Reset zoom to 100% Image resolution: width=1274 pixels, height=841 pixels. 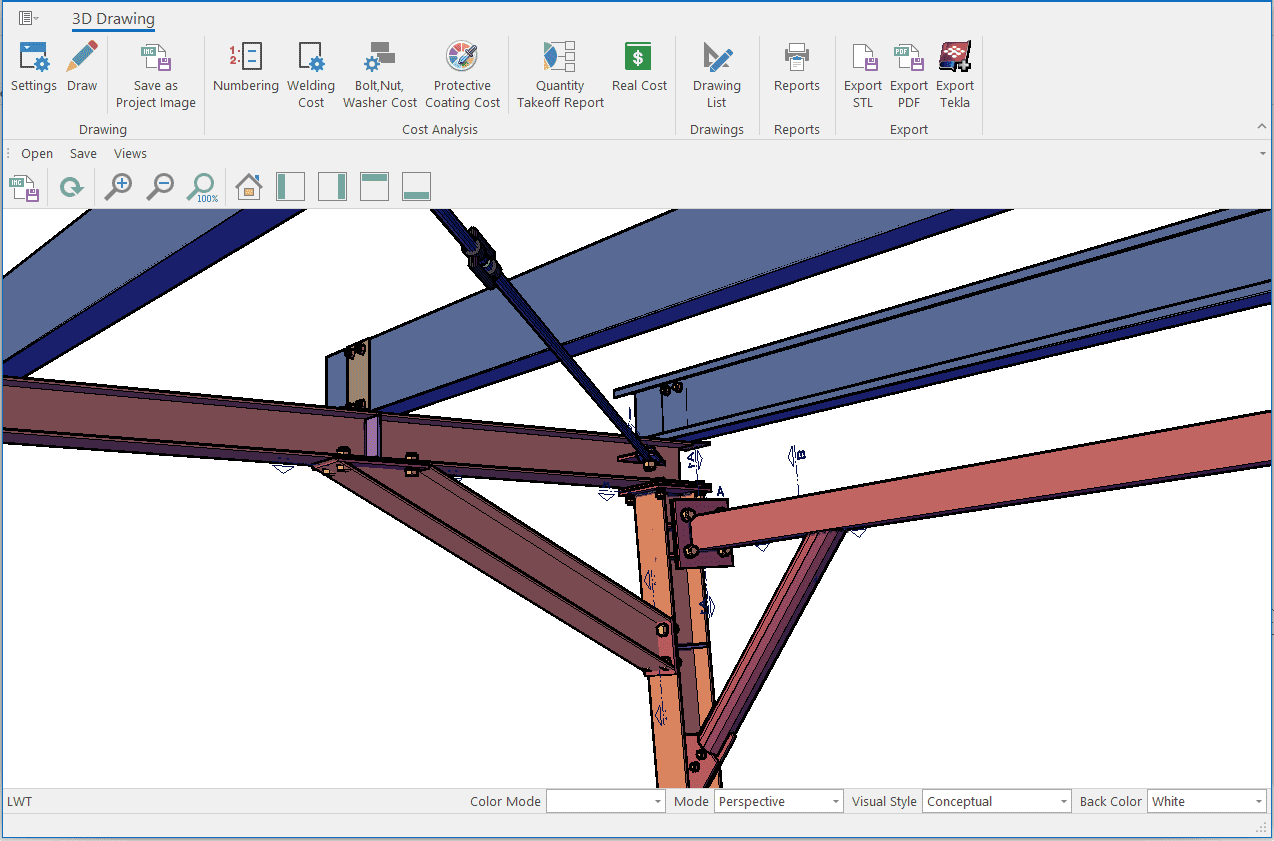point(203,187)
